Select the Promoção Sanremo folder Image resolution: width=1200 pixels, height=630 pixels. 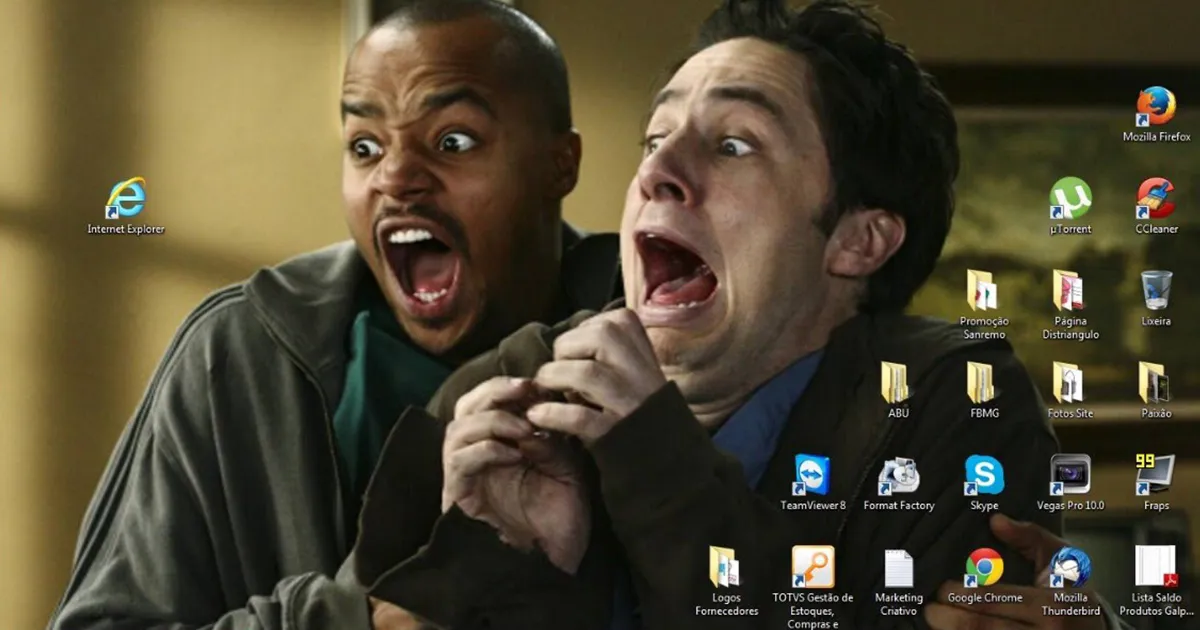[x=984, y=305]
